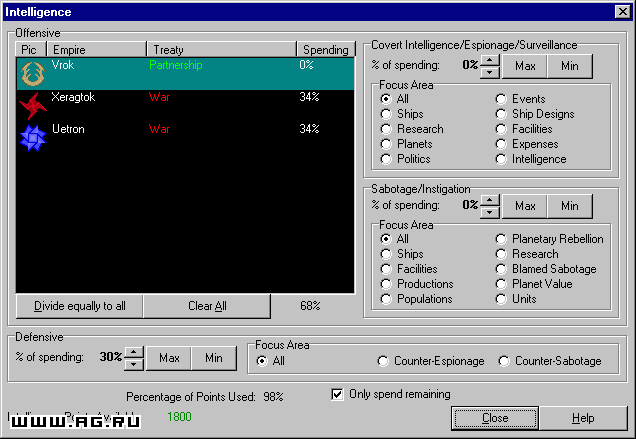The height and width of the screenshot is (439, 636).
Task: Click the blue Uetron star emblem
Action: pos(33,138)
